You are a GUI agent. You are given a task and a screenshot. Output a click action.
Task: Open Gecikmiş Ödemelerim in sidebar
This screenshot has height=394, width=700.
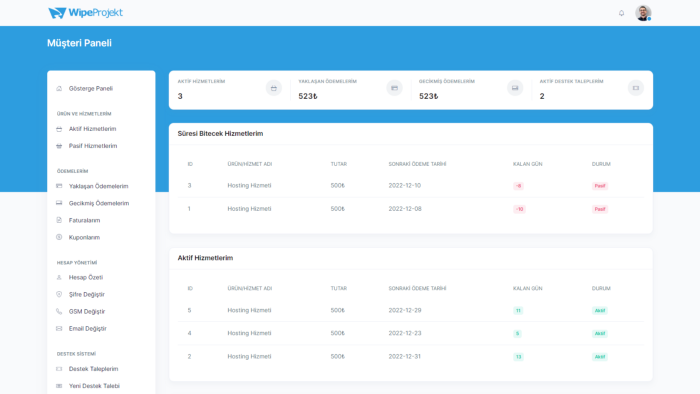99,203
